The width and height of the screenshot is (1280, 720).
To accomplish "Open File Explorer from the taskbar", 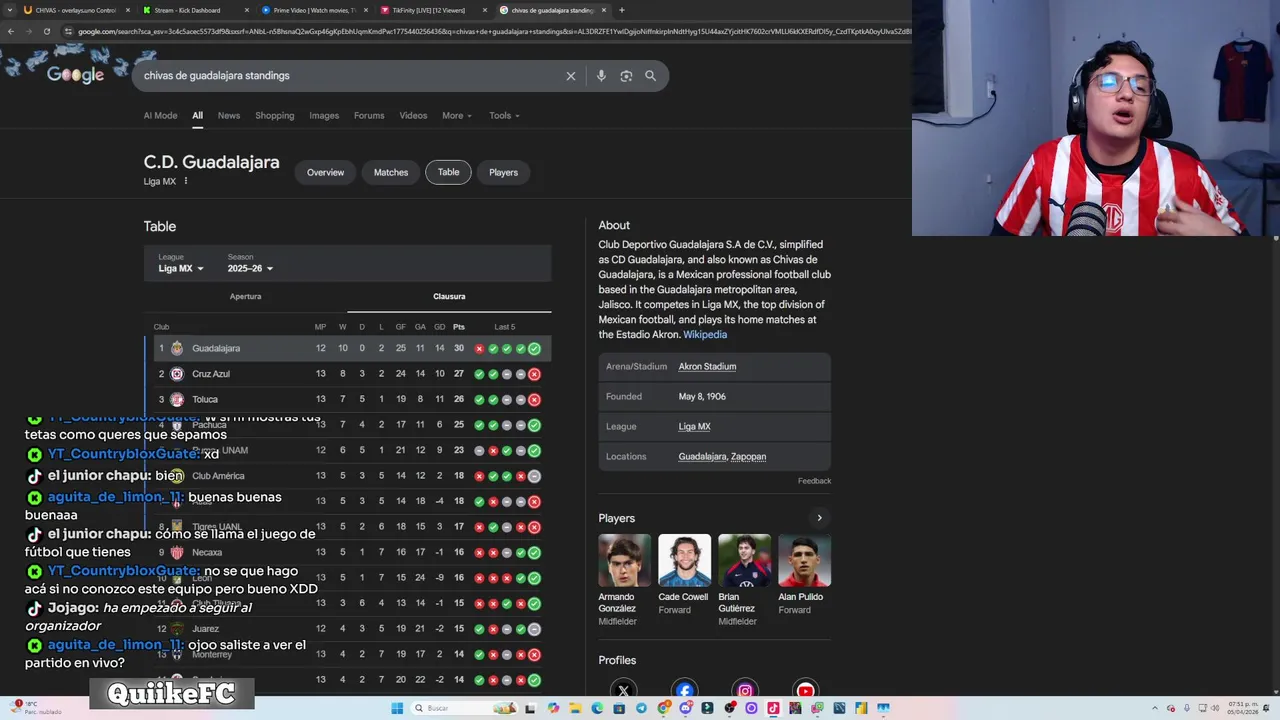I will 575,708.
